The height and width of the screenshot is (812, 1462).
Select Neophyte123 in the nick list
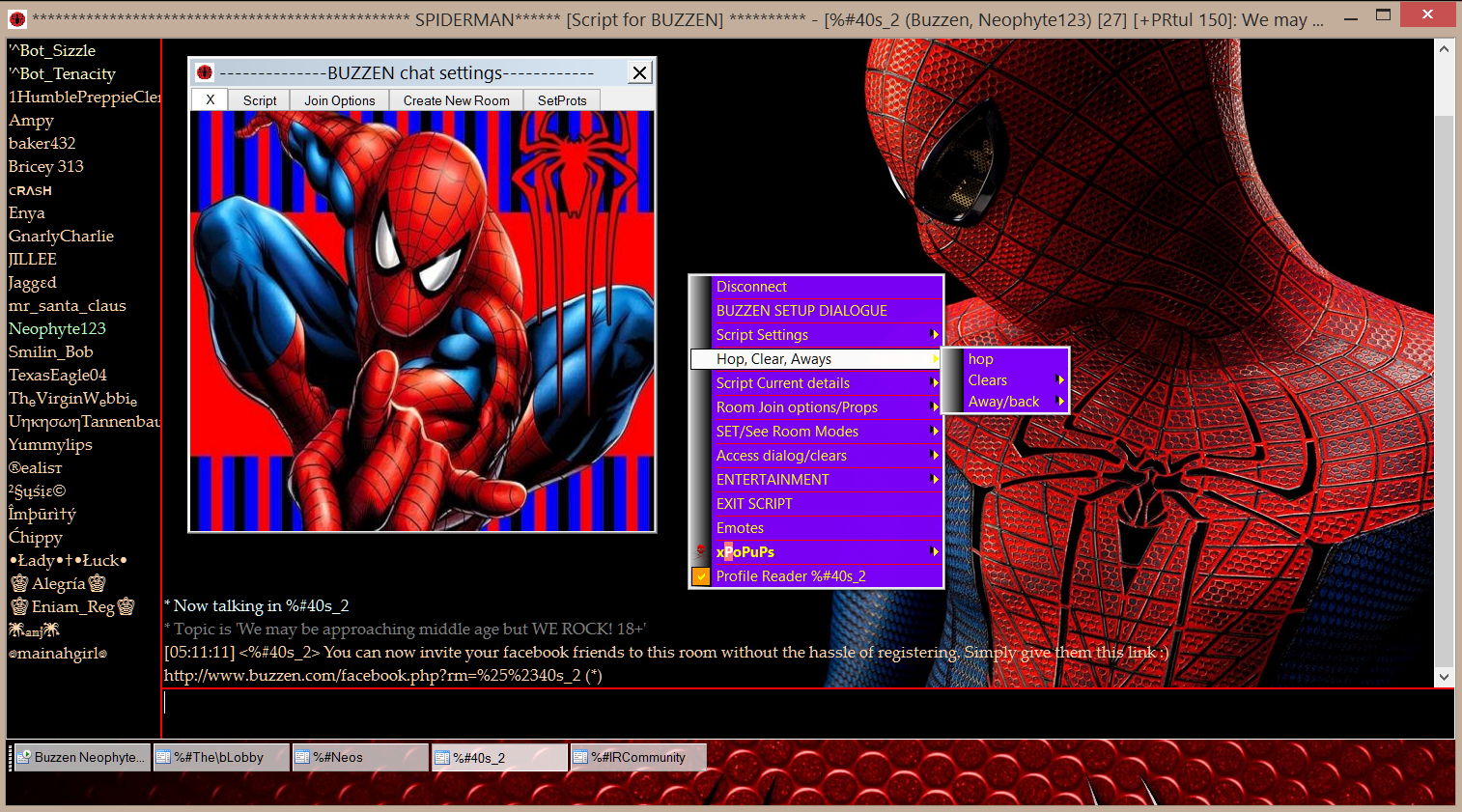tap(57, 328)
